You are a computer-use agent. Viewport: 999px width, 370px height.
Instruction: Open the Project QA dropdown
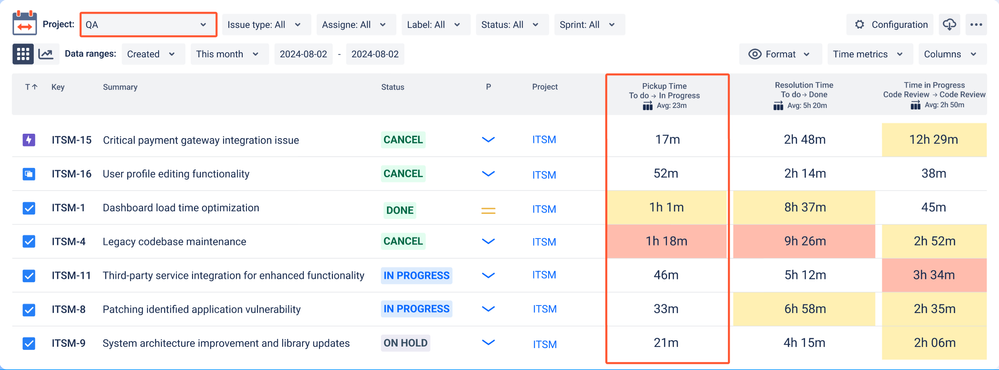[x=148, y=24]
